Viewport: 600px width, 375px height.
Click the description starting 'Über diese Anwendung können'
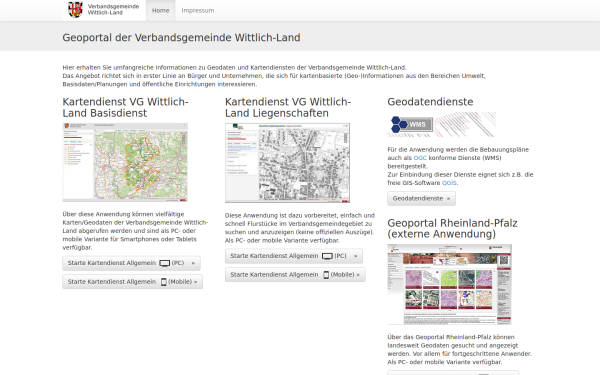pos(135,231)
